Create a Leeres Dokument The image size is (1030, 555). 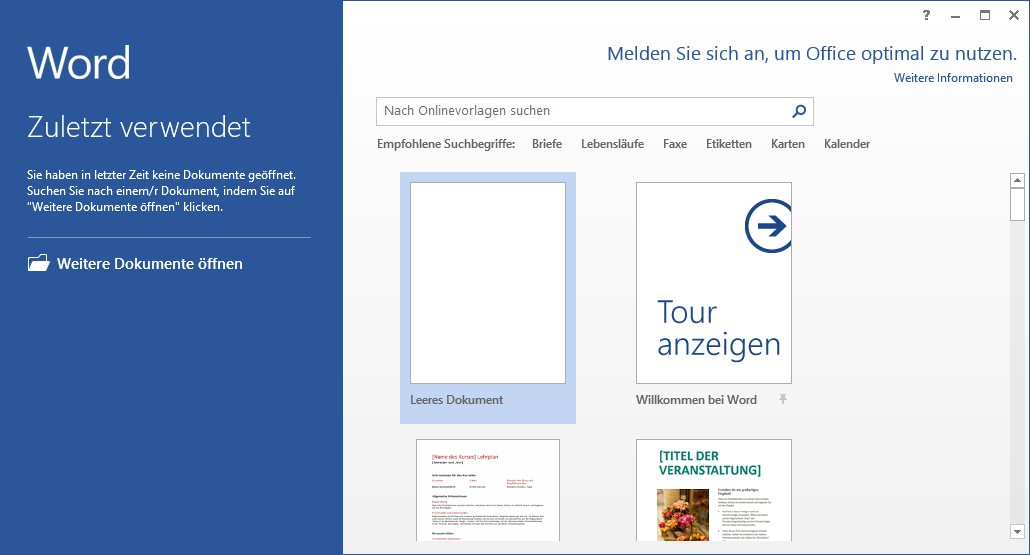tap(487, 284)
